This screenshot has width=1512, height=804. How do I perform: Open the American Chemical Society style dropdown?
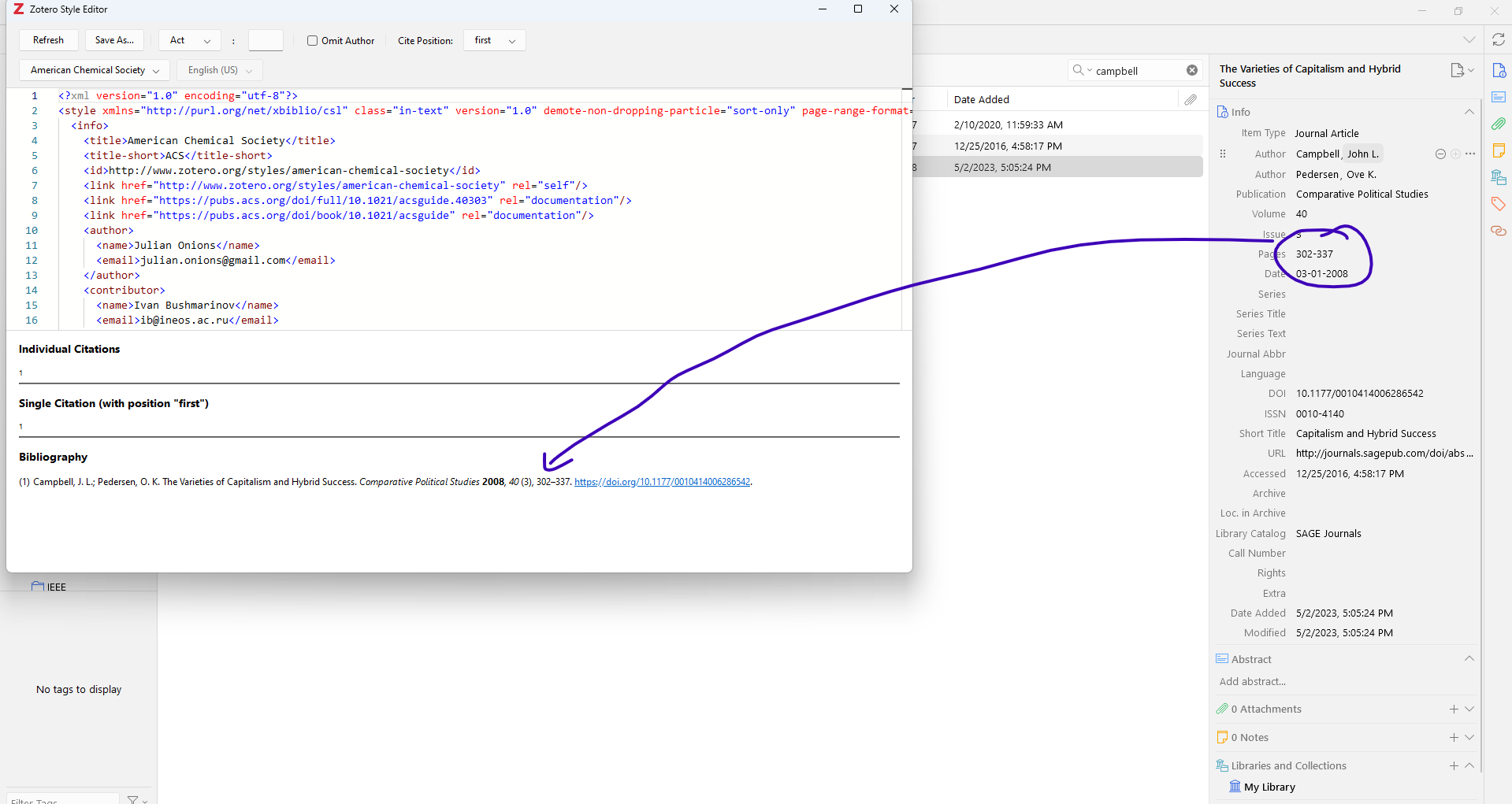[x=95, y=70]
